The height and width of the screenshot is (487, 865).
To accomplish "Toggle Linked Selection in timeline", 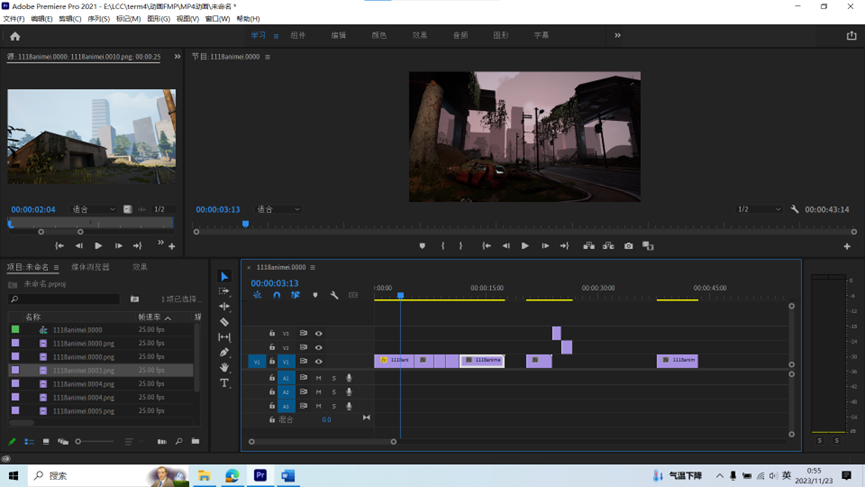I will [295, 295].
